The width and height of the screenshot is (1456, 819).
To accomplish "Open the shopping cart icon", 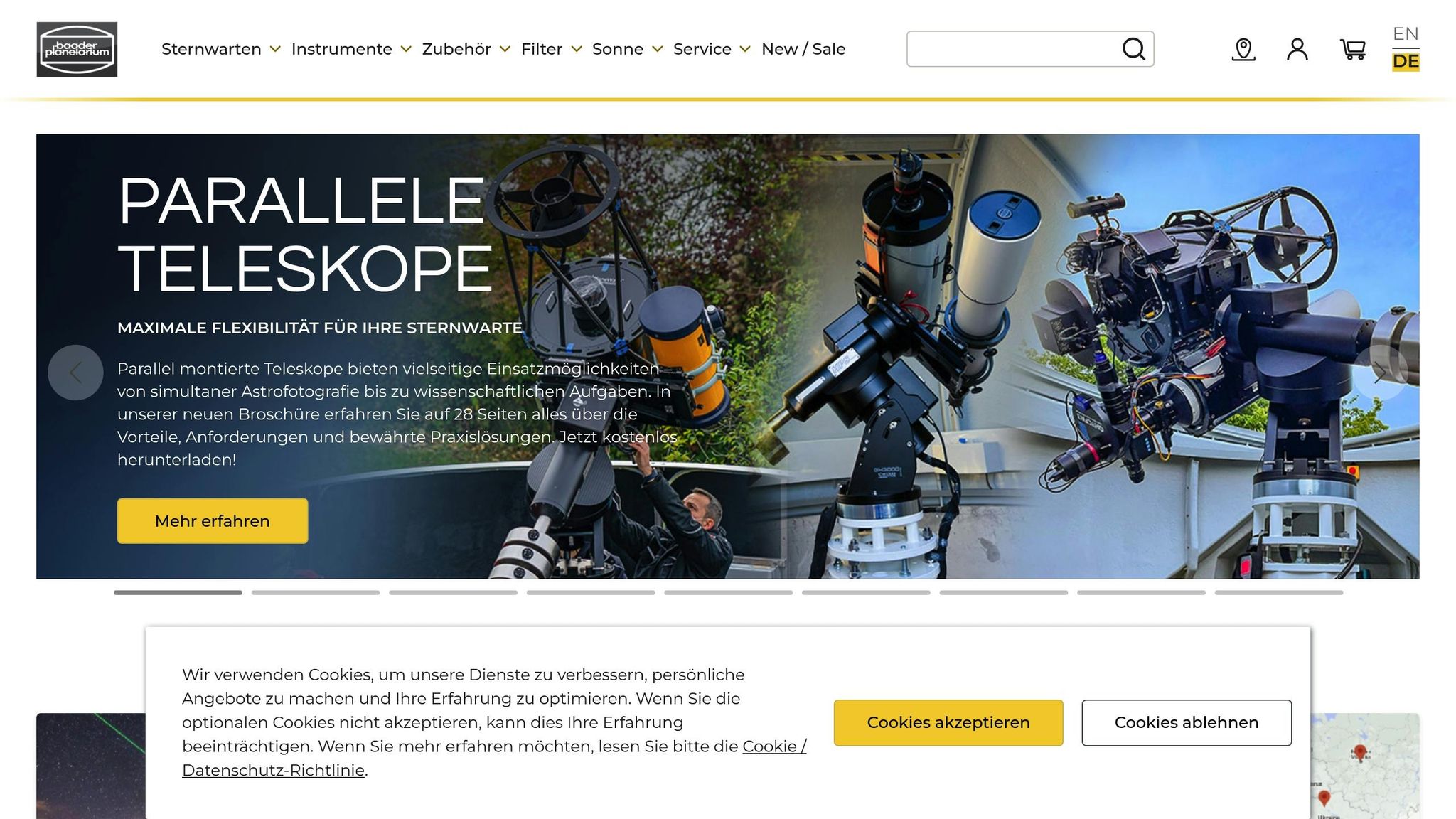I will click(x=1352, y=49).
